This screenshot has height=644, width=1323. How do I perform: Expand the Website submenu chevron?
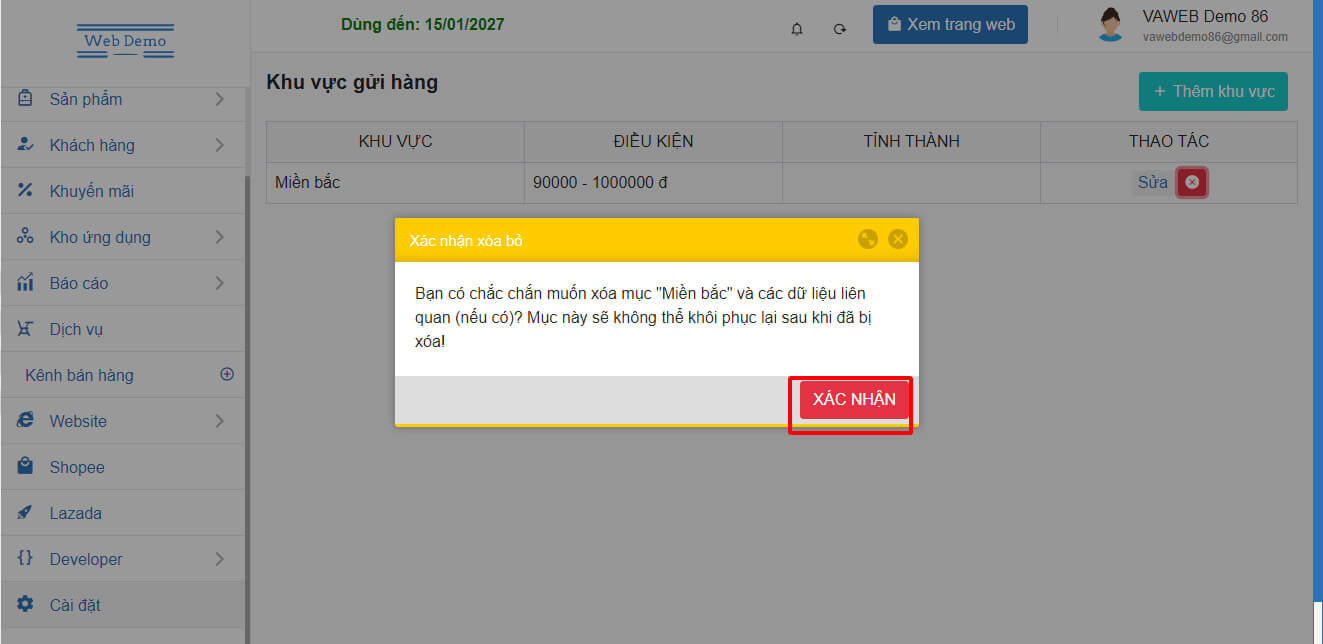219,421
